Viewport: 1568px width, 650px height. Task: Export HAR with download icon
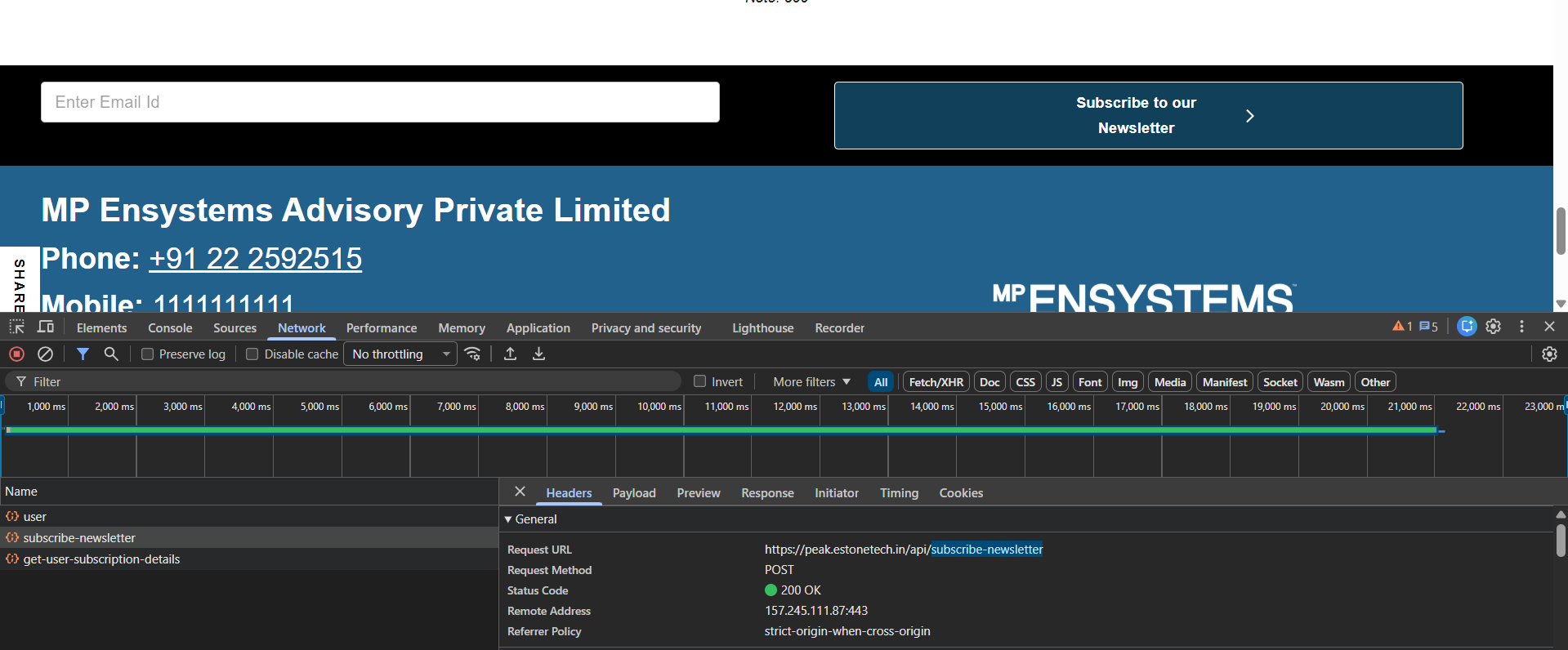click(538, 354)
